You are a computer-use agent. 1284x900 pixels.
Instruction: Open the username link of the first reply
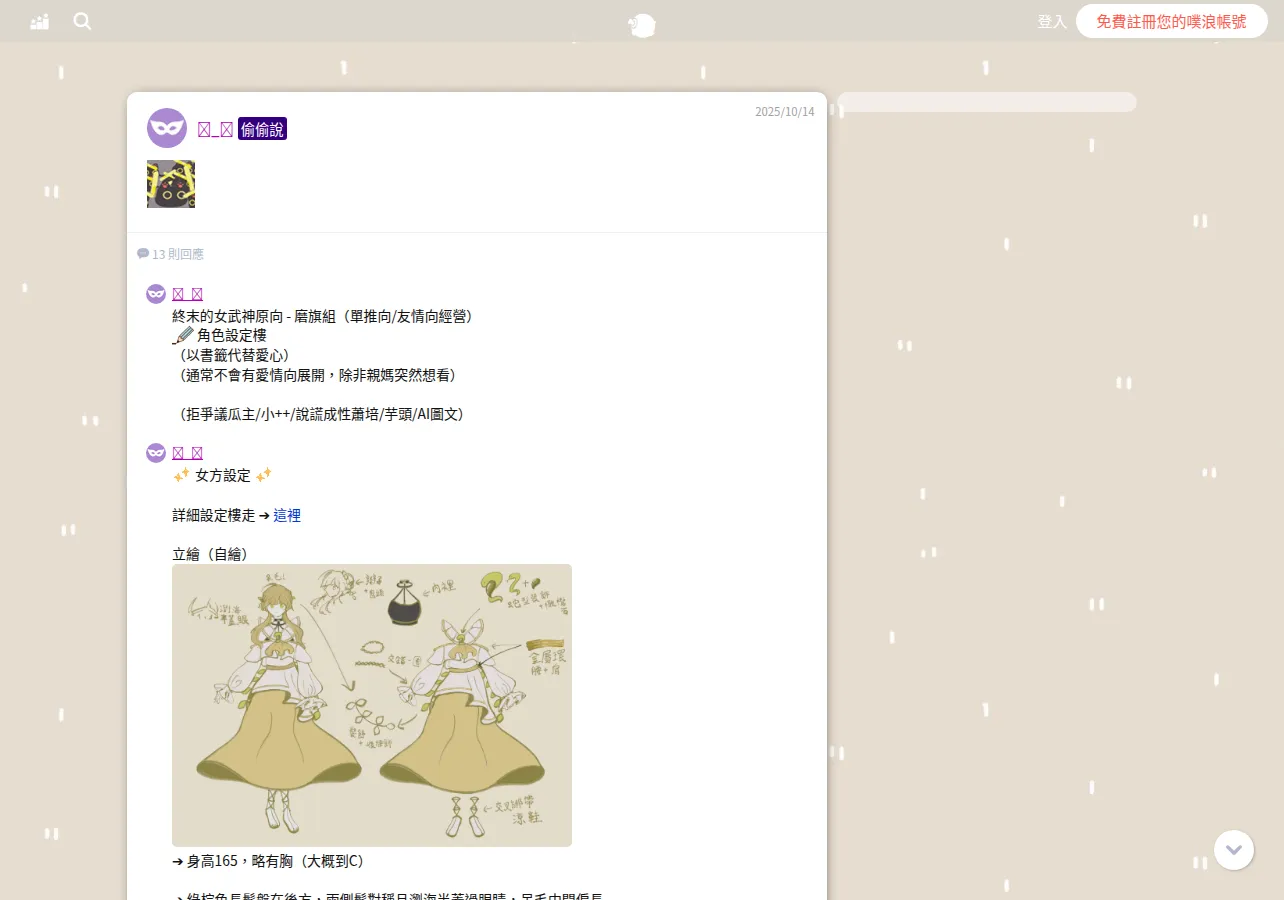(x=188, y=293)
